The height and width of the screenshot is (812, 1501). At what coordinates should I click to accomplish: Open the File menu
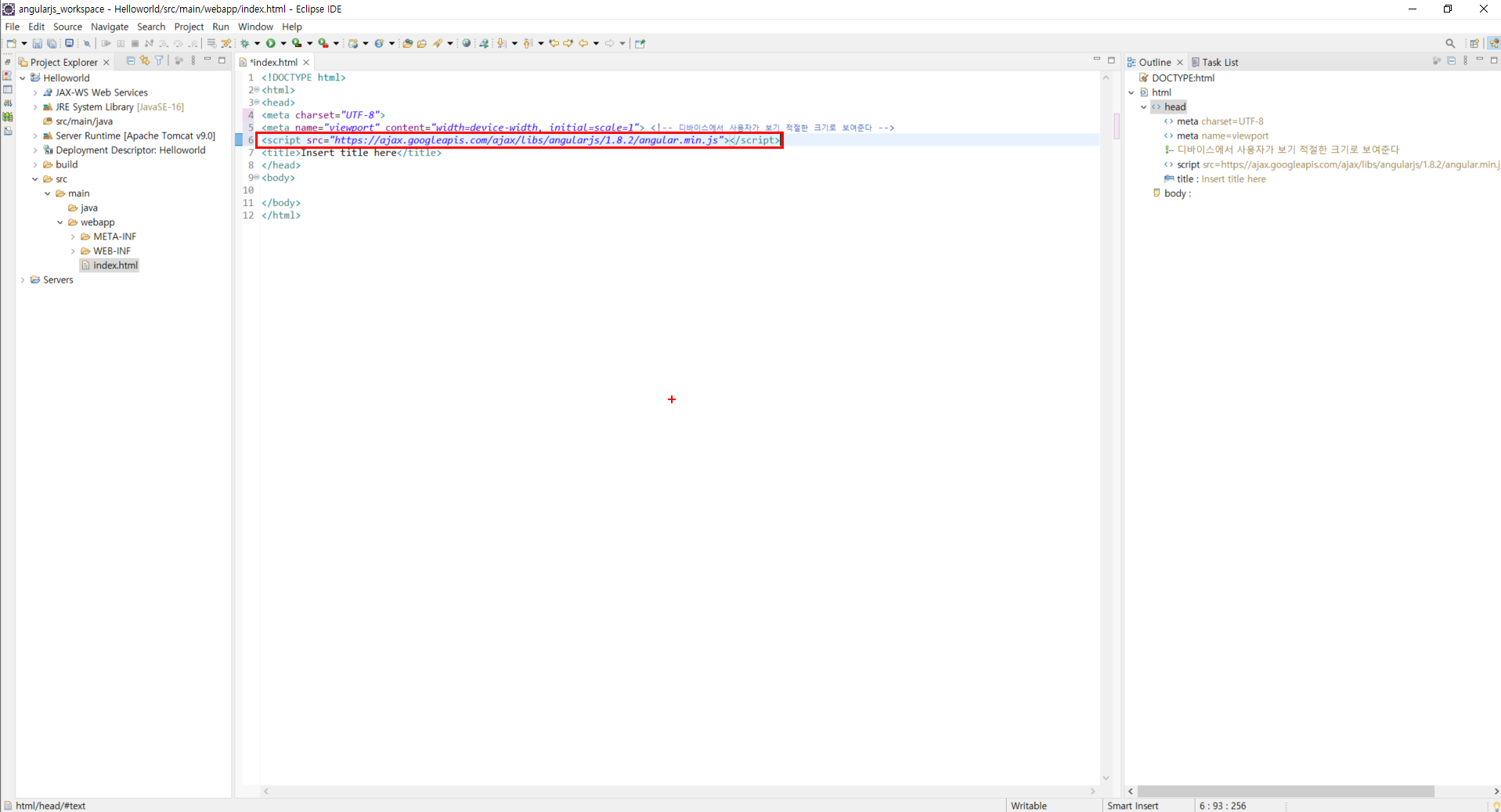[x=12, y=27]
